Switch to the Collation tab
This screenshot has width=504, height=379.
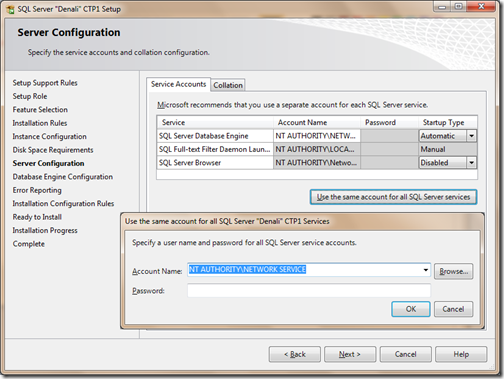point(228,85)
